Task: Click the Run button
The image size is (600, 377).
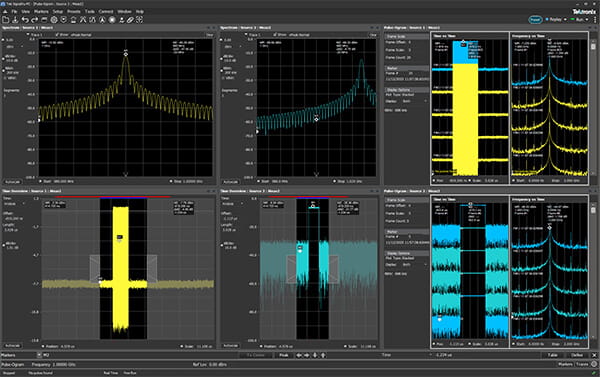Action: click(x=578, y=19)
